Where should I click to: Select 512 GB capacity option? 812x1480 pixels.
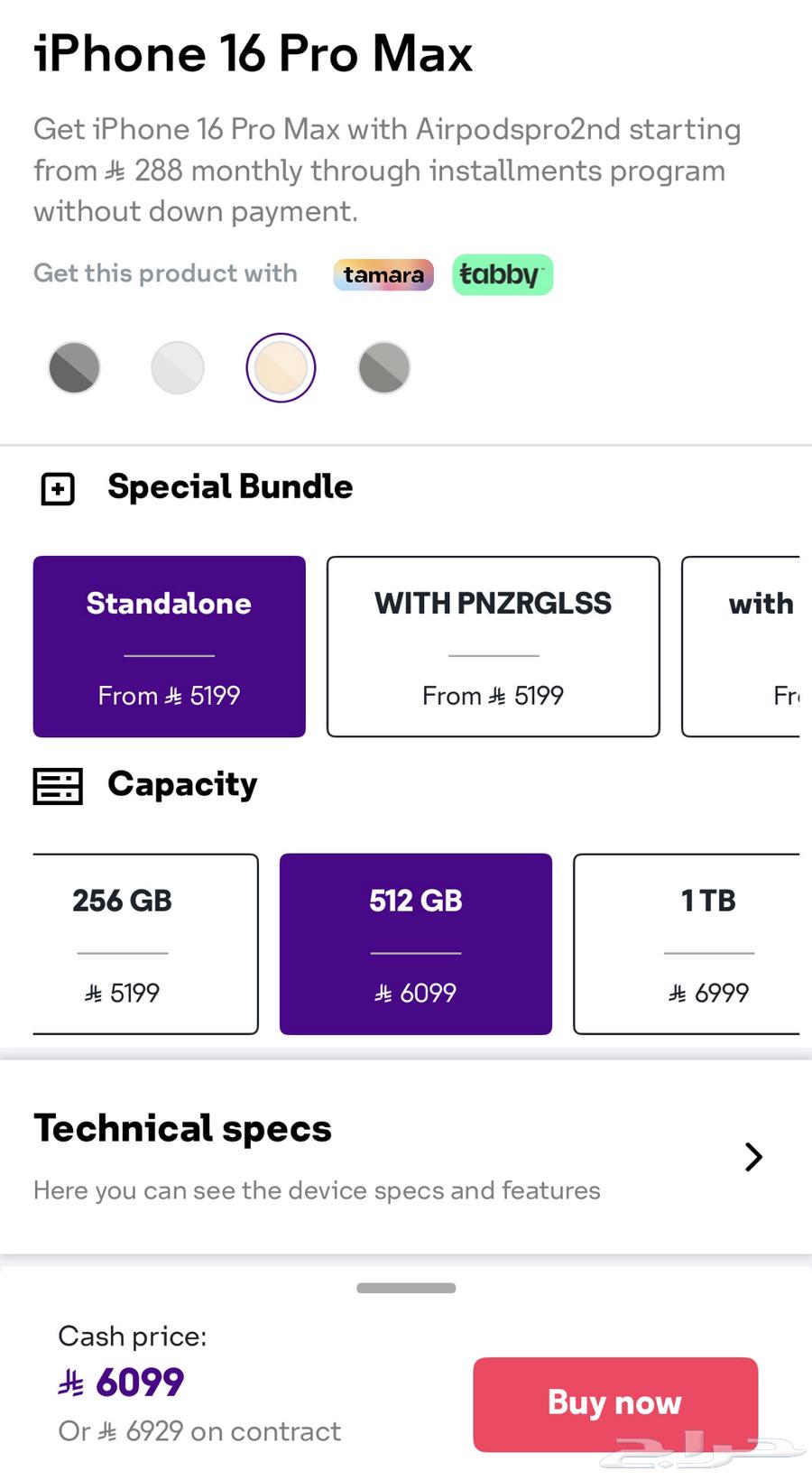[x=416, y=944]
